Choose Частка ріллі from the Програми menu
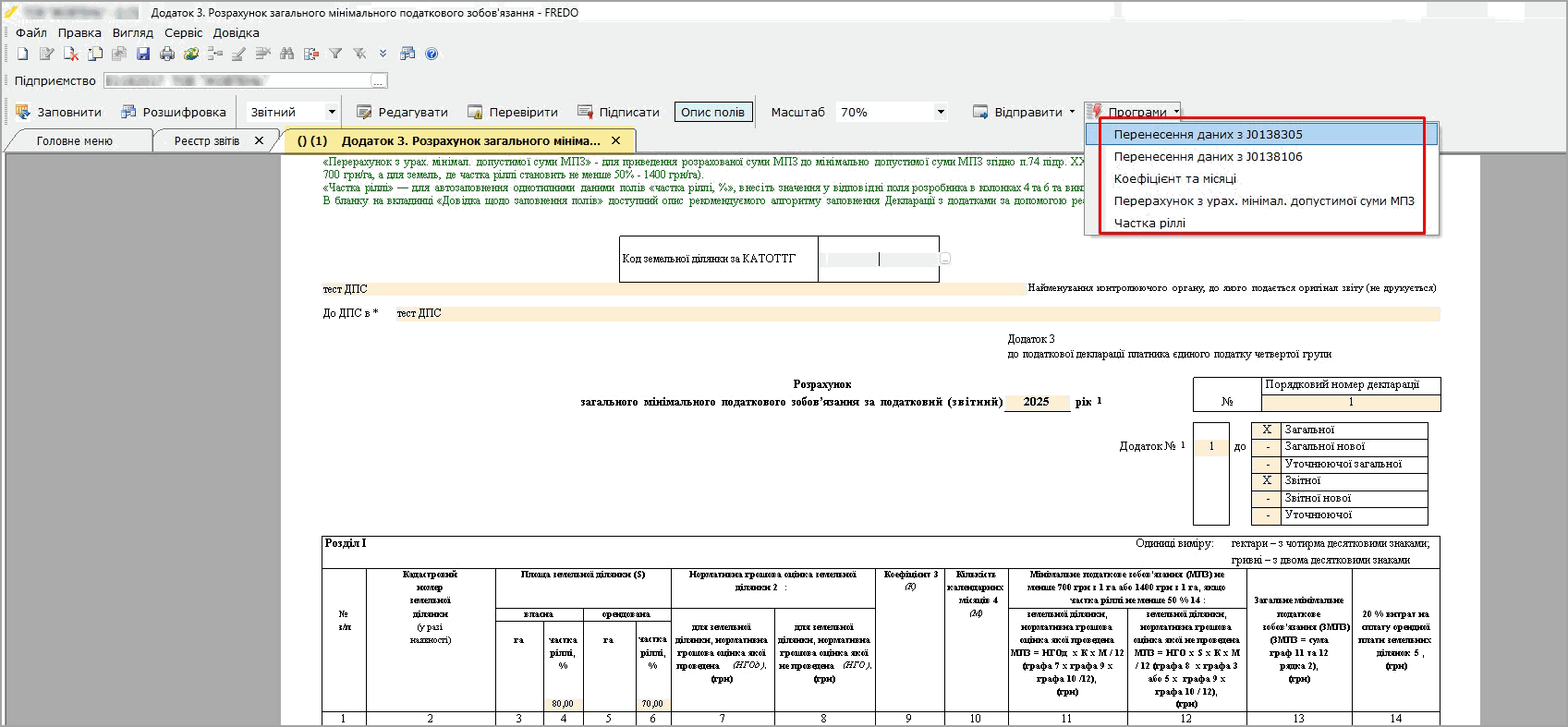The height and width of the screenshot is (727, 1568). (1149, 224)
